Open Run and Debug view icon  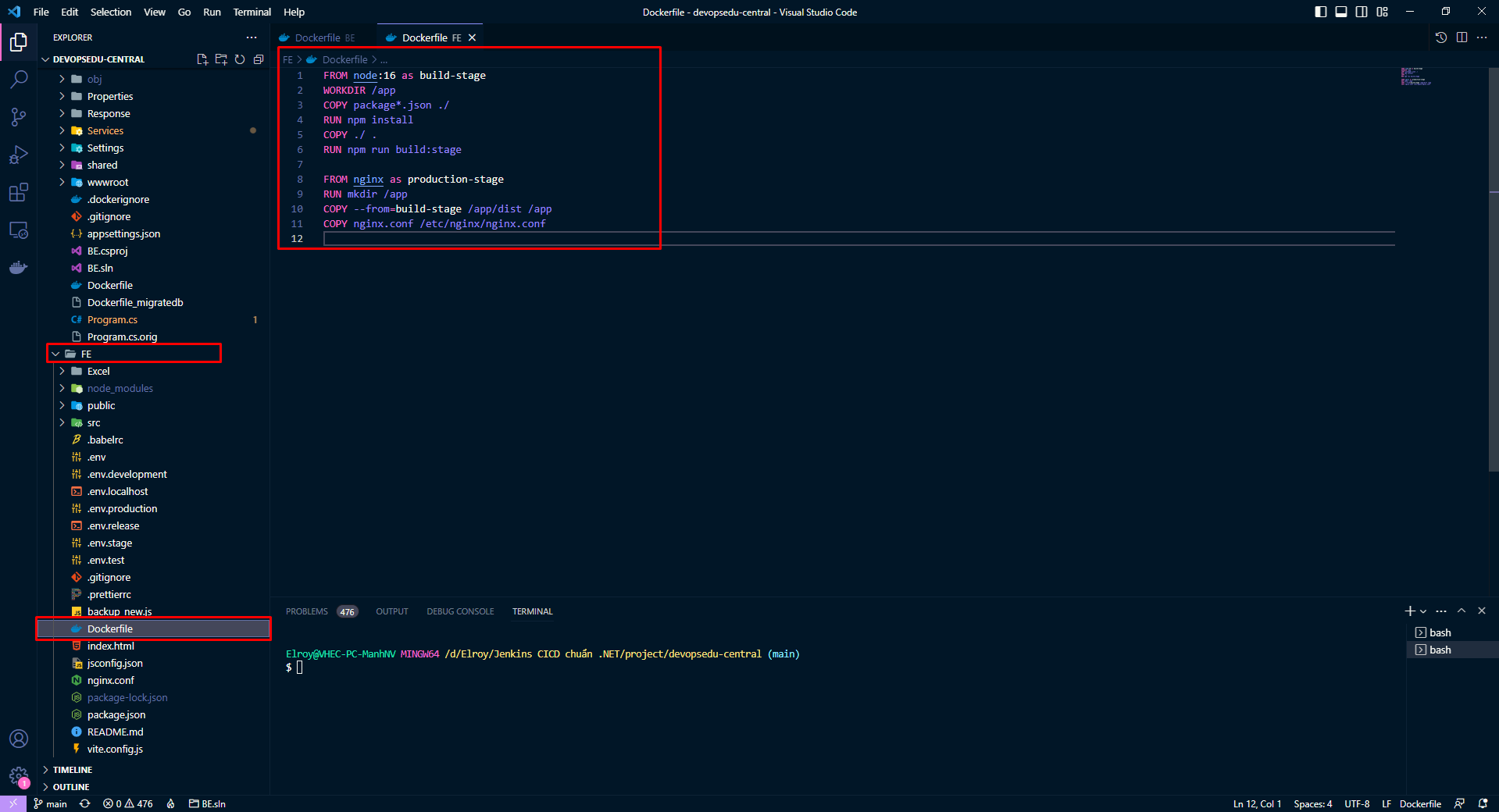point(19,155)
